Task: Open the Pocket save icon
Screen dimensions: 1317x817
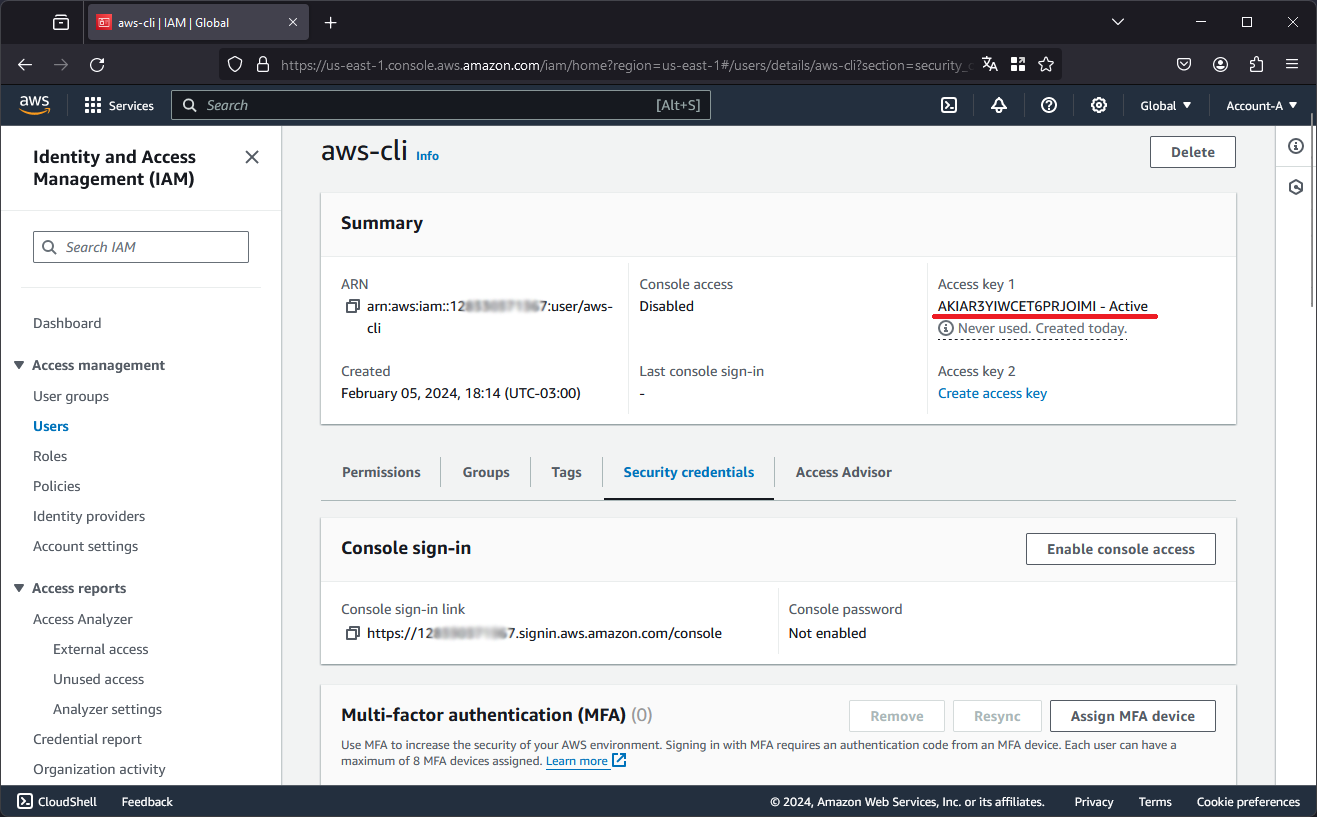Action: pyautogui.click(x=1184, y=64)
